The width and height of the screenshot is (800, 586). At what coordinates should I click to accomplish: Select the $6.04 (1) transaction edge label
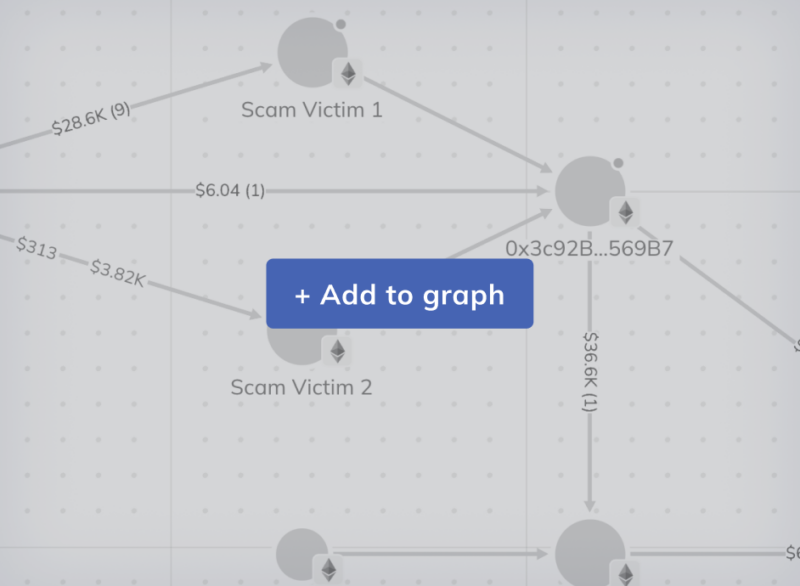click(x=228, y=190)
